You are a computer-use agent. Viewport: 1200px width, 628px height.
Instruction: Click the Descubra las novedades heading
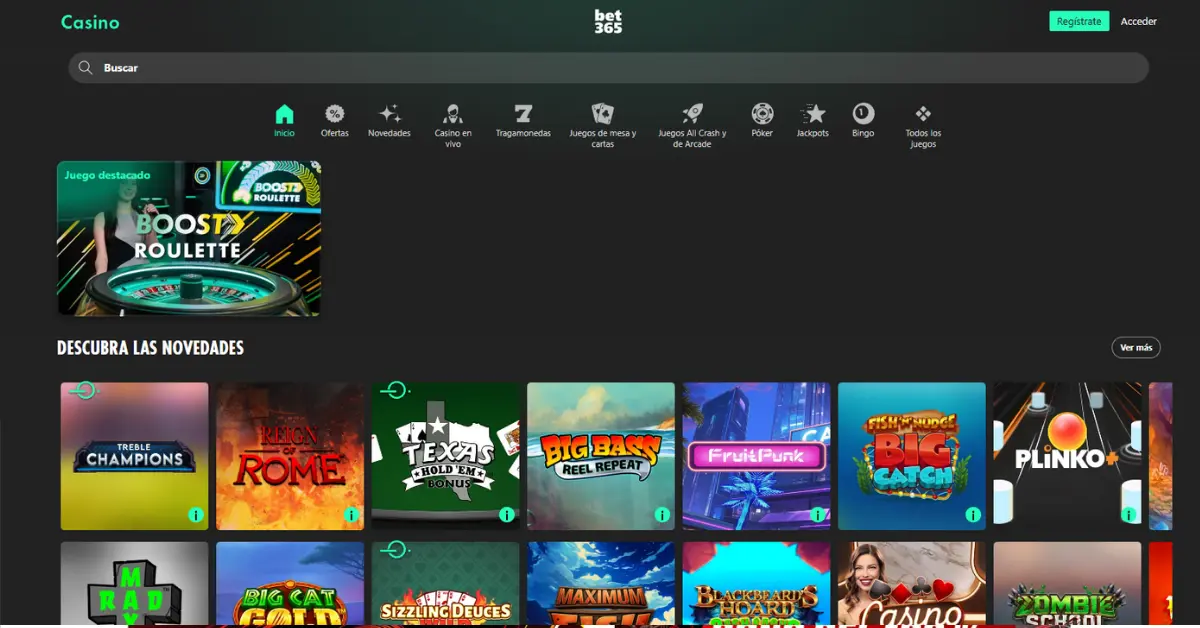150,348
